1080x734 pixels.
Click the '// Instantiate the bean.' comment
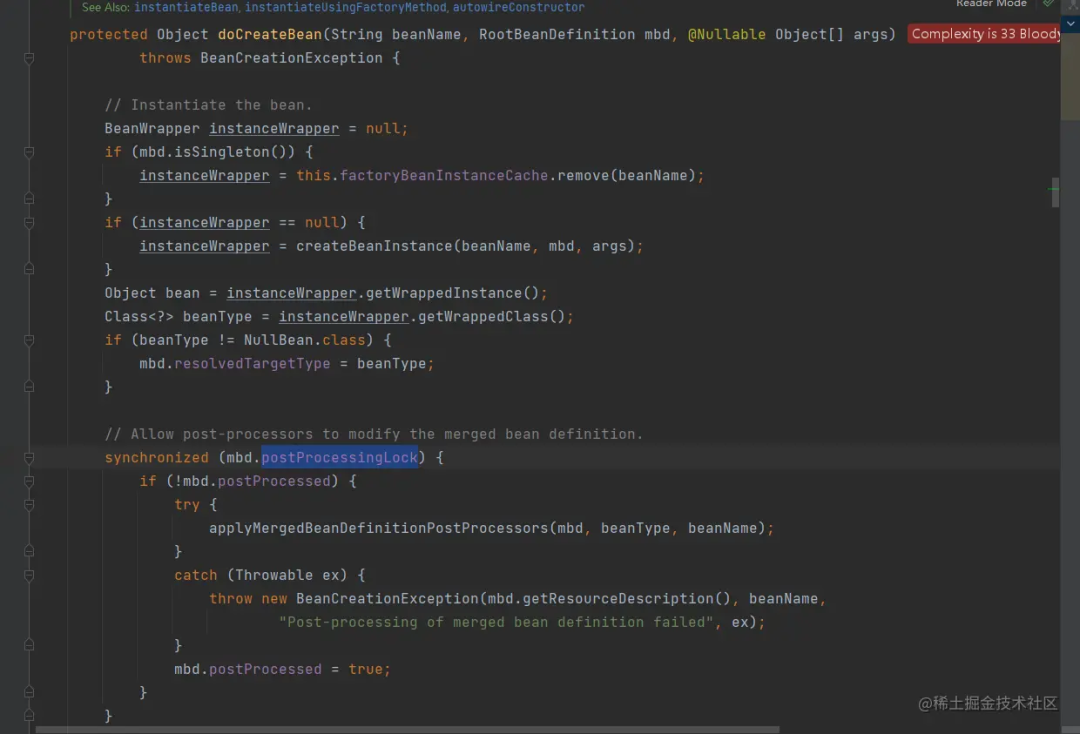pyautogui.click(x=208, y=105)
